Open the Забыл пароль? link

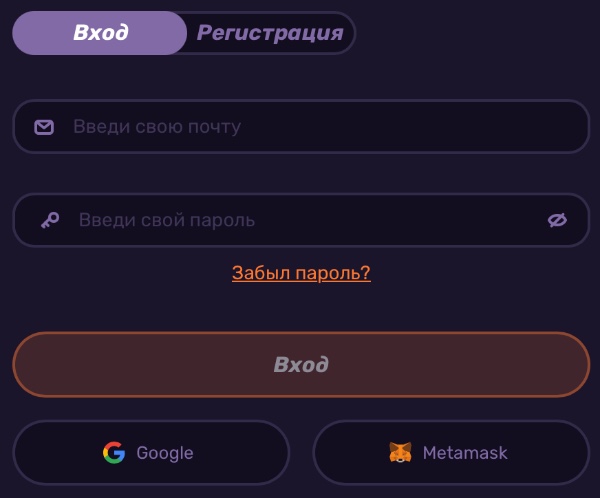(301, 273)
